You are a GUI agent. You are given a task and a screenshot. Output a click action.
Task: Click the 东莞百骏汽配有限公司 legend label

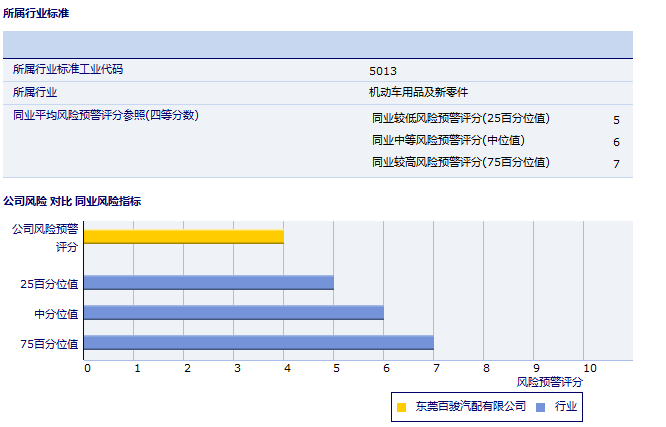pyautogui.click(x=469, y=406)
